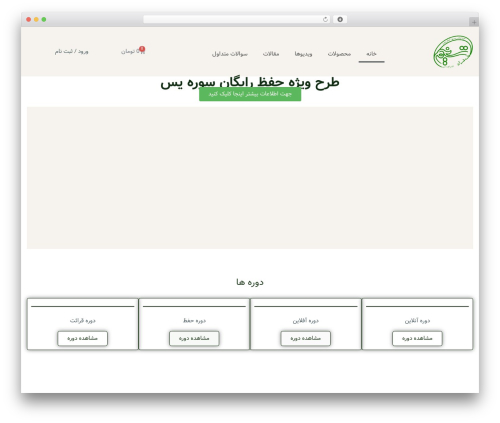
Task: Open the مقالات menu item
Action: [271, 54]
